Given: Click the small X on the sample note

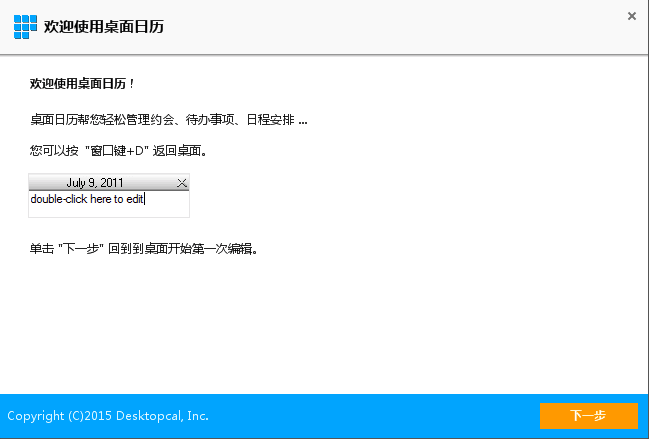Looking at the screenshot, I should click(181, 183).
